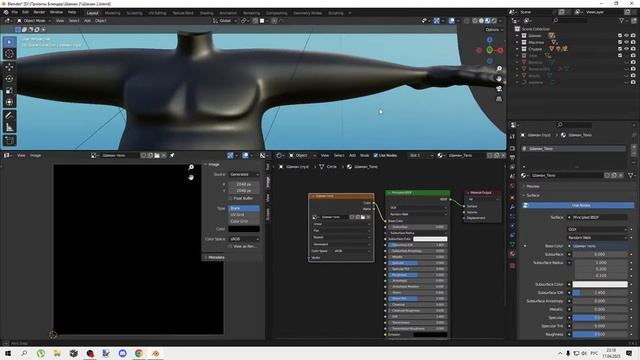Viewport: 640px width, 360px height.
Task: Switch to the Layout workspace tab
Action: pos(92,13)
